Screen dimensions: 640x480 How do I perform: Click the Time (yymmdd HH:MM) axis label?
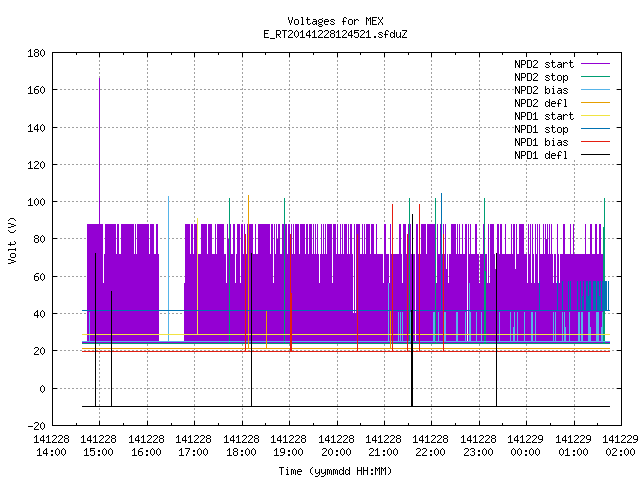click(x=336, y=471)
